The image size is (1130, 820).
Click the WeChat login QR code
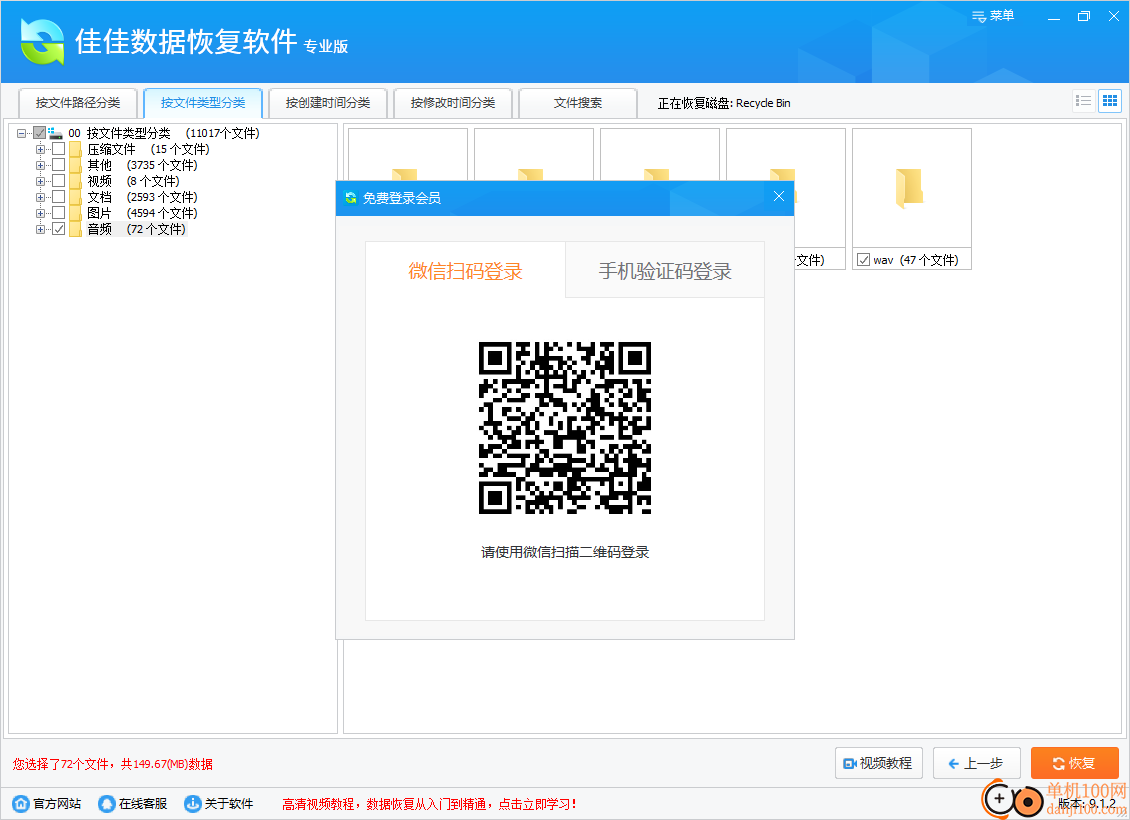click(x=565, y=428)
